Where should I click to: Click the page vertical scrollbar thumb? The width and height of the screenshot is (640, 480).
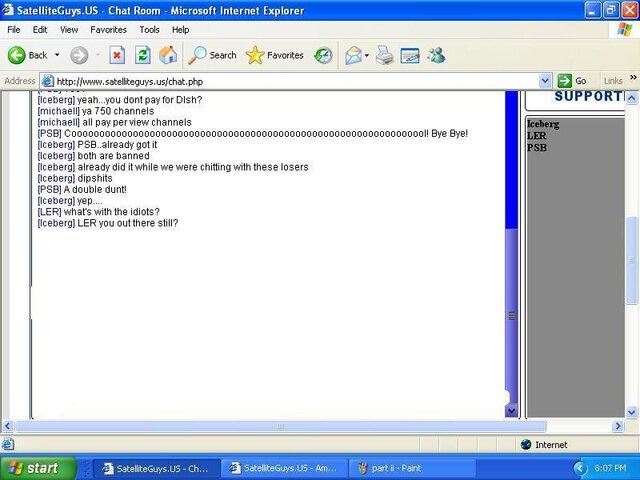point(631,260)
